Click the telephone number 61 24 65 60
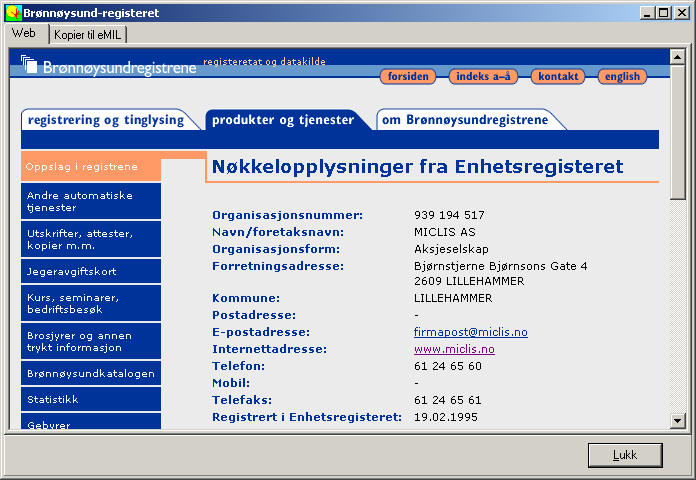 point(447,366)
